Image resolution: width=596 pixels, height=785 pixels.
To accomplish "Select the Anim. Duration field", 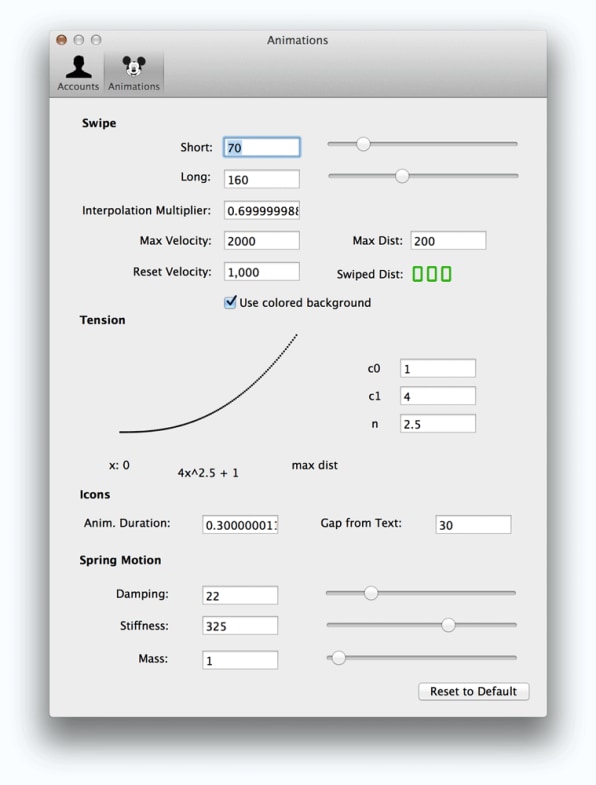I will [240, 525].
